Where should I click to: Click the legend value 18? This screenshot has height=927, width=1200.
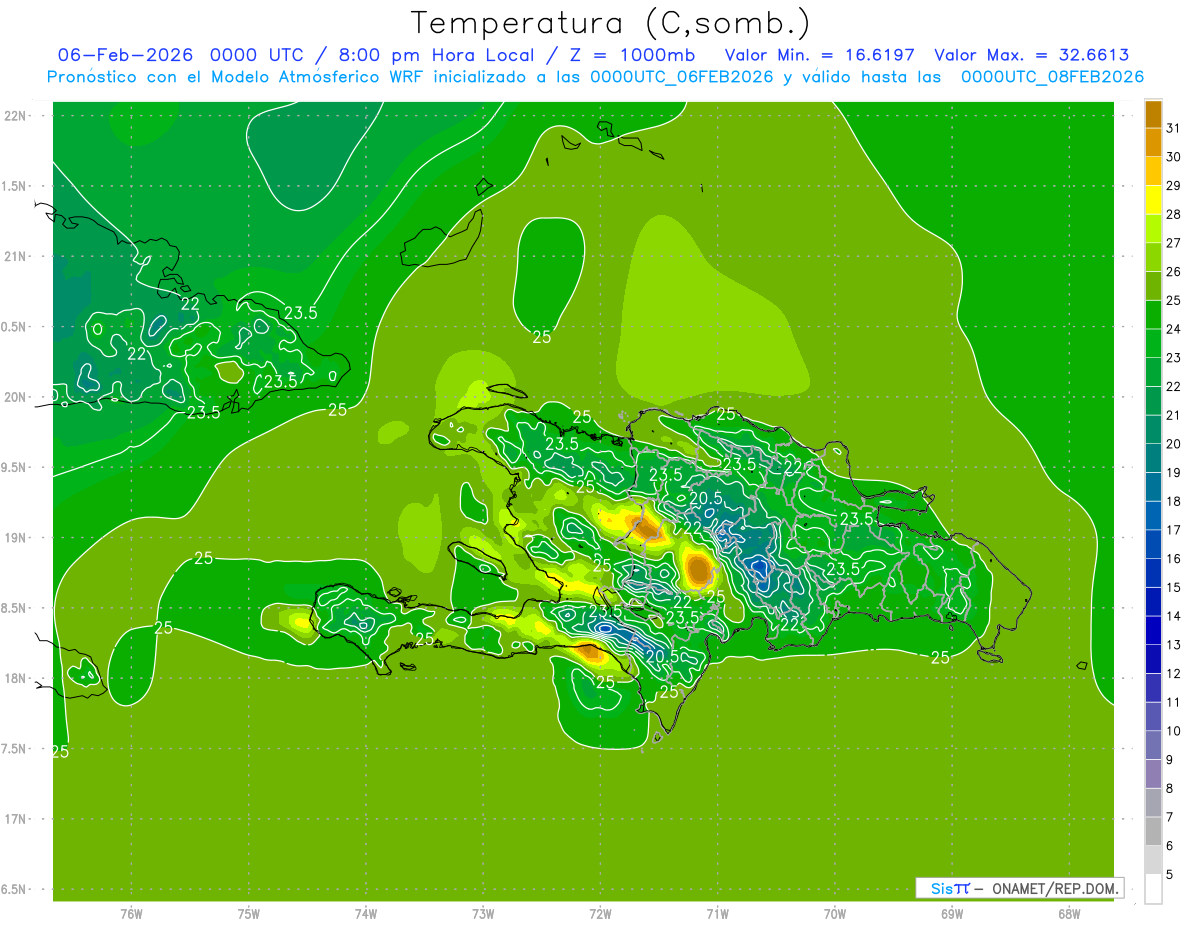1173,501
